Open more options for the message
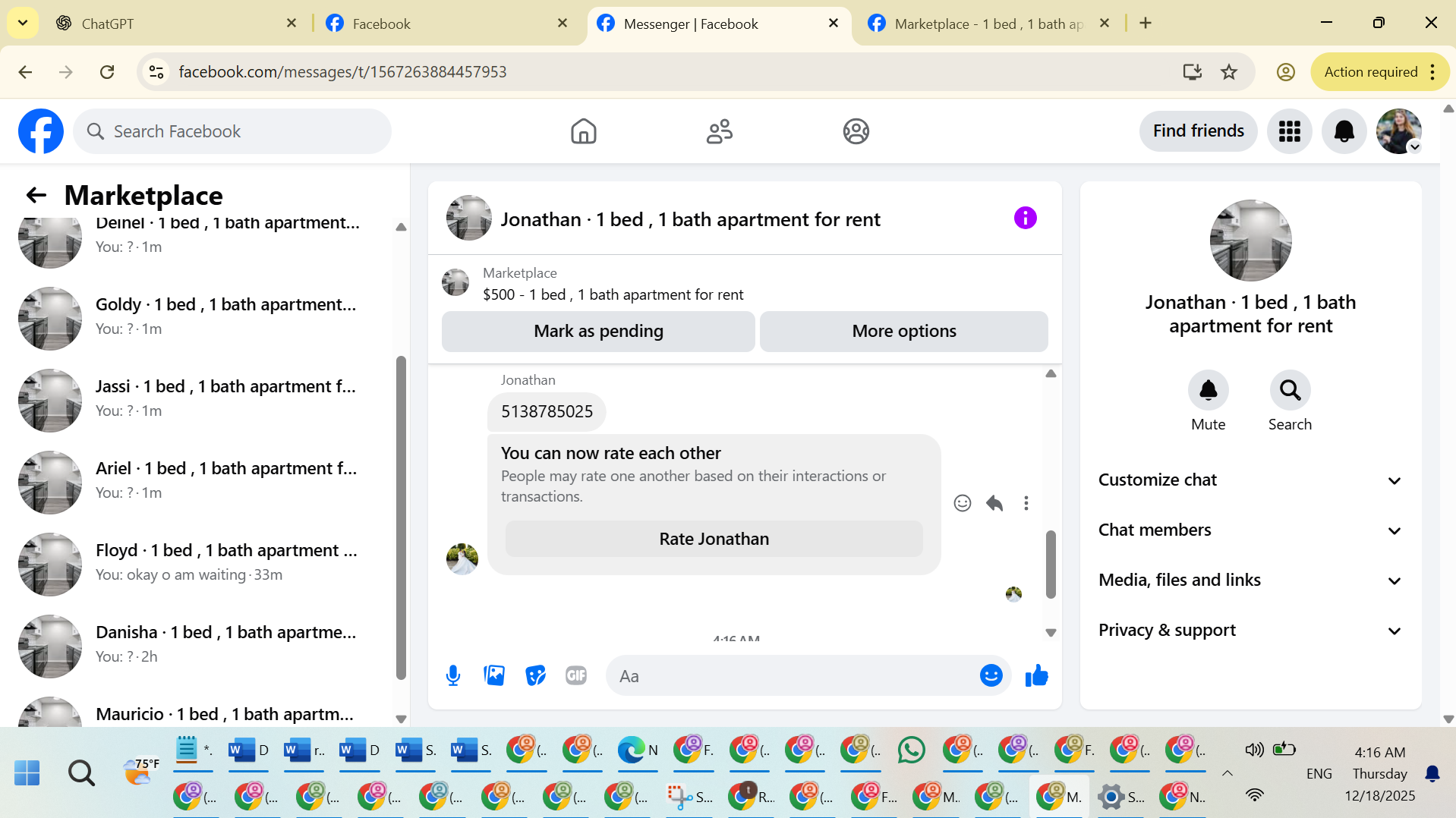 pyautogui.click(x=1026, y=503)
